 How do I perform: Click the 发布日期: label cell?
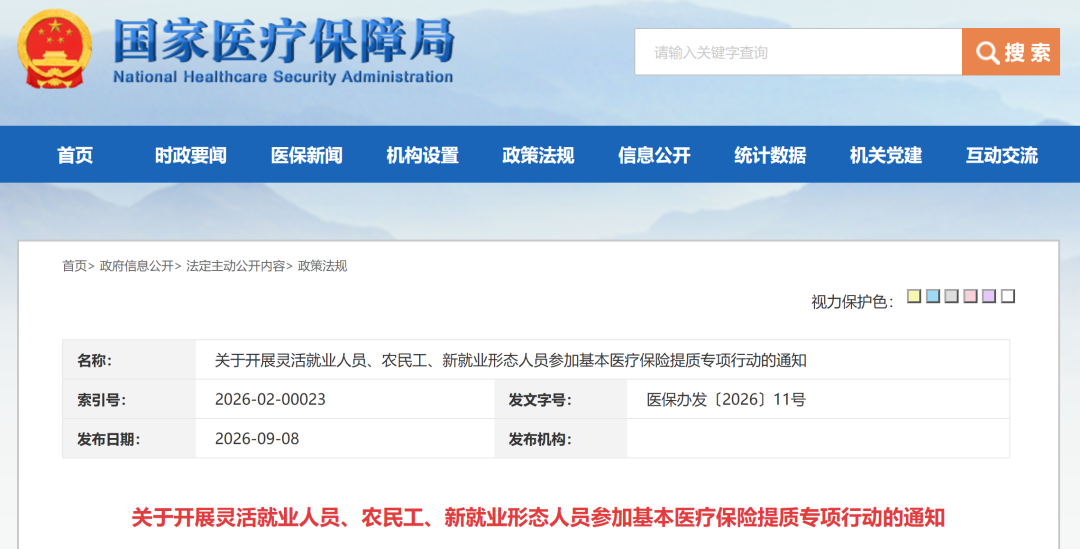click(x=129, y=439)
